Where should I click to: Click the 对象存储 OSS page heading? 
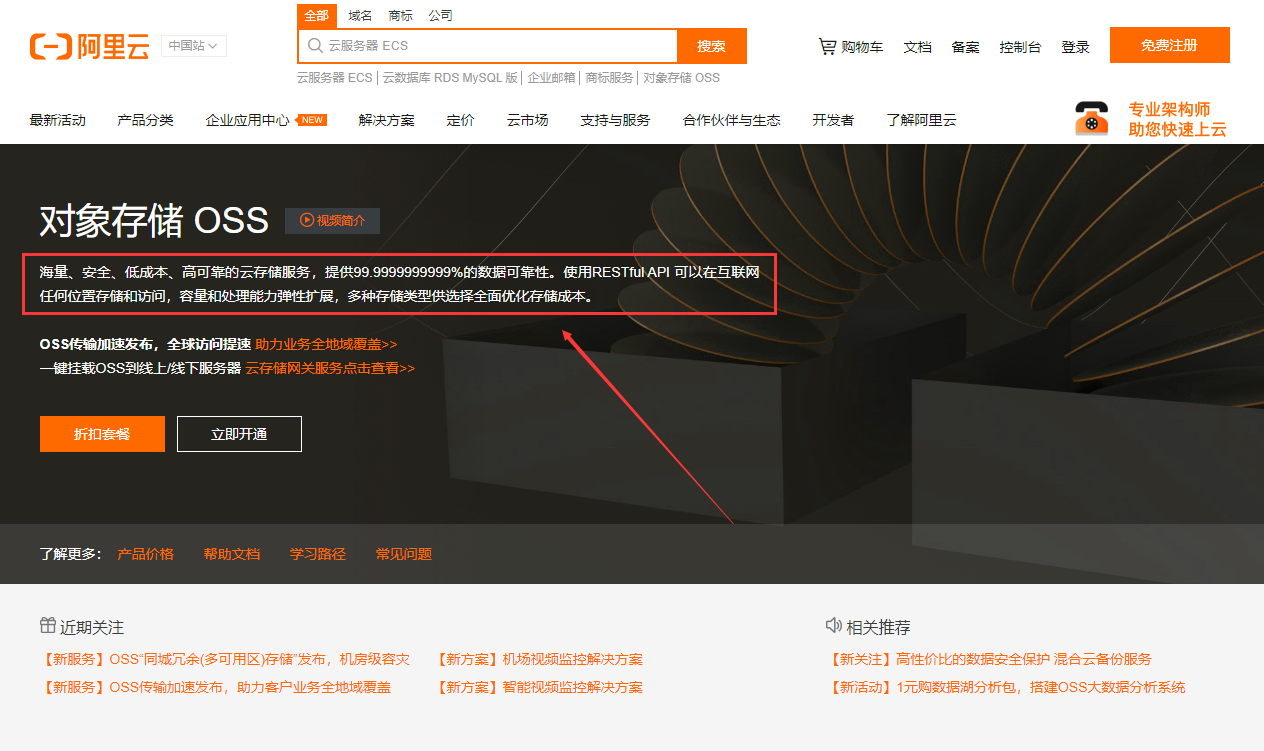tap(154, 221)
